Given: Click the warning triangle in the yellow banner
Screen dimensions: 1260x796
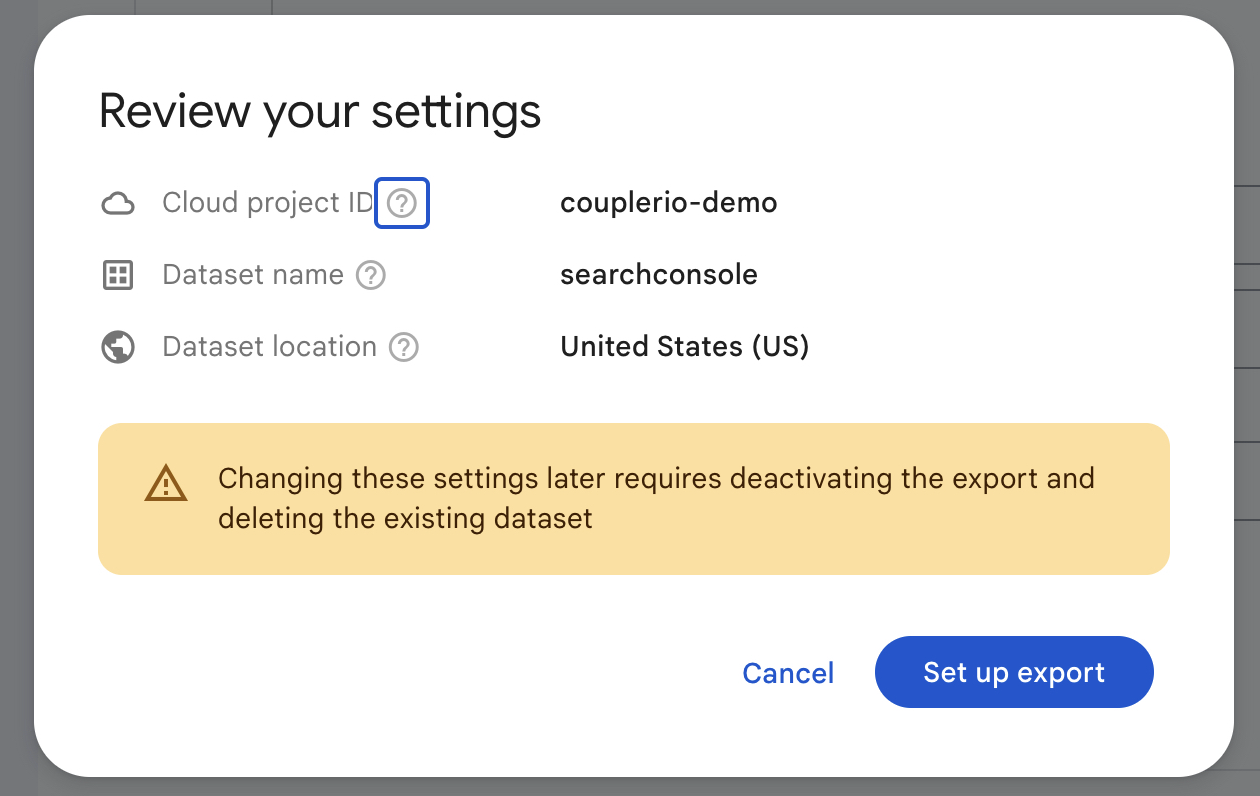Looking at the screenshot, I should click(166, 484).
